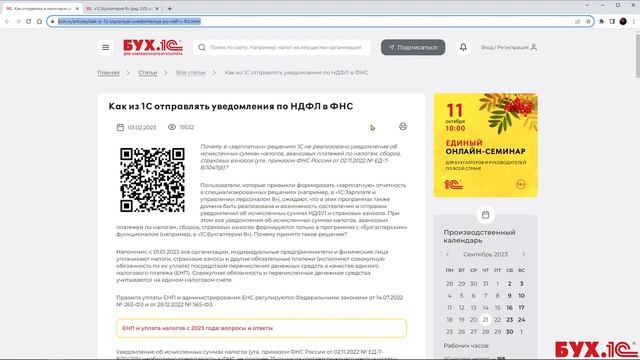The height and width of the screenshot is (360, 640).
Task: Go back in browser history
Action: click(x=7, y=21)
